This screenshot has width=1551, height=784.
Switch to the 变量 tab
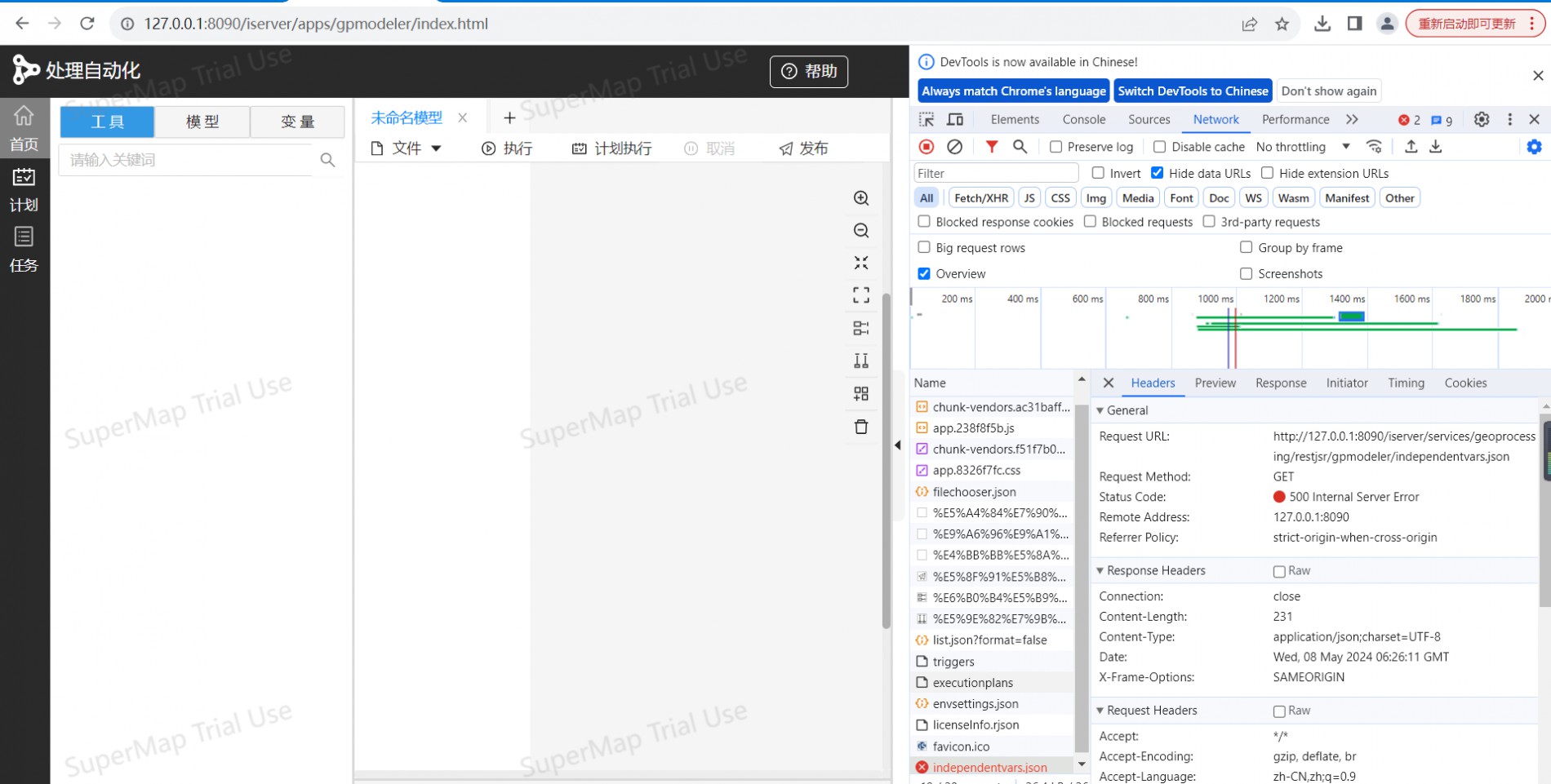click(x=297, y=122)
